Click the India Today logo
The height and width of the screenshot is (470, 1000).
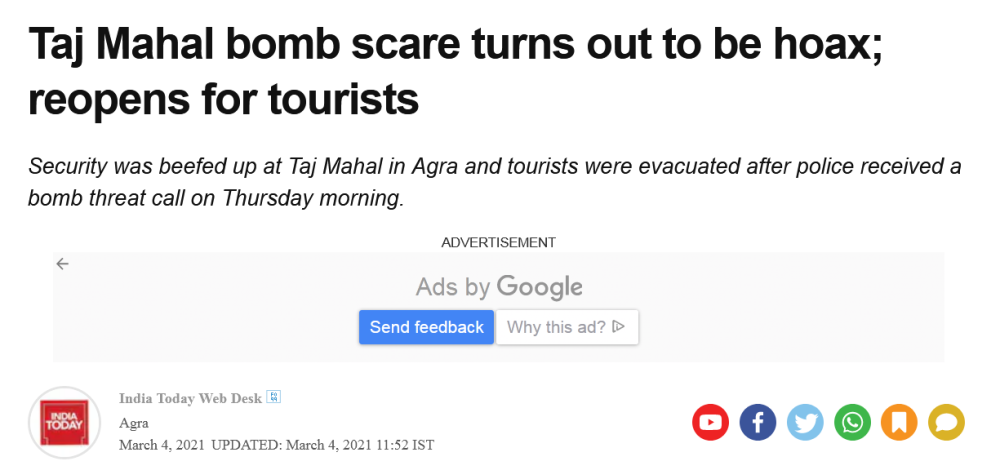point(65,421)
